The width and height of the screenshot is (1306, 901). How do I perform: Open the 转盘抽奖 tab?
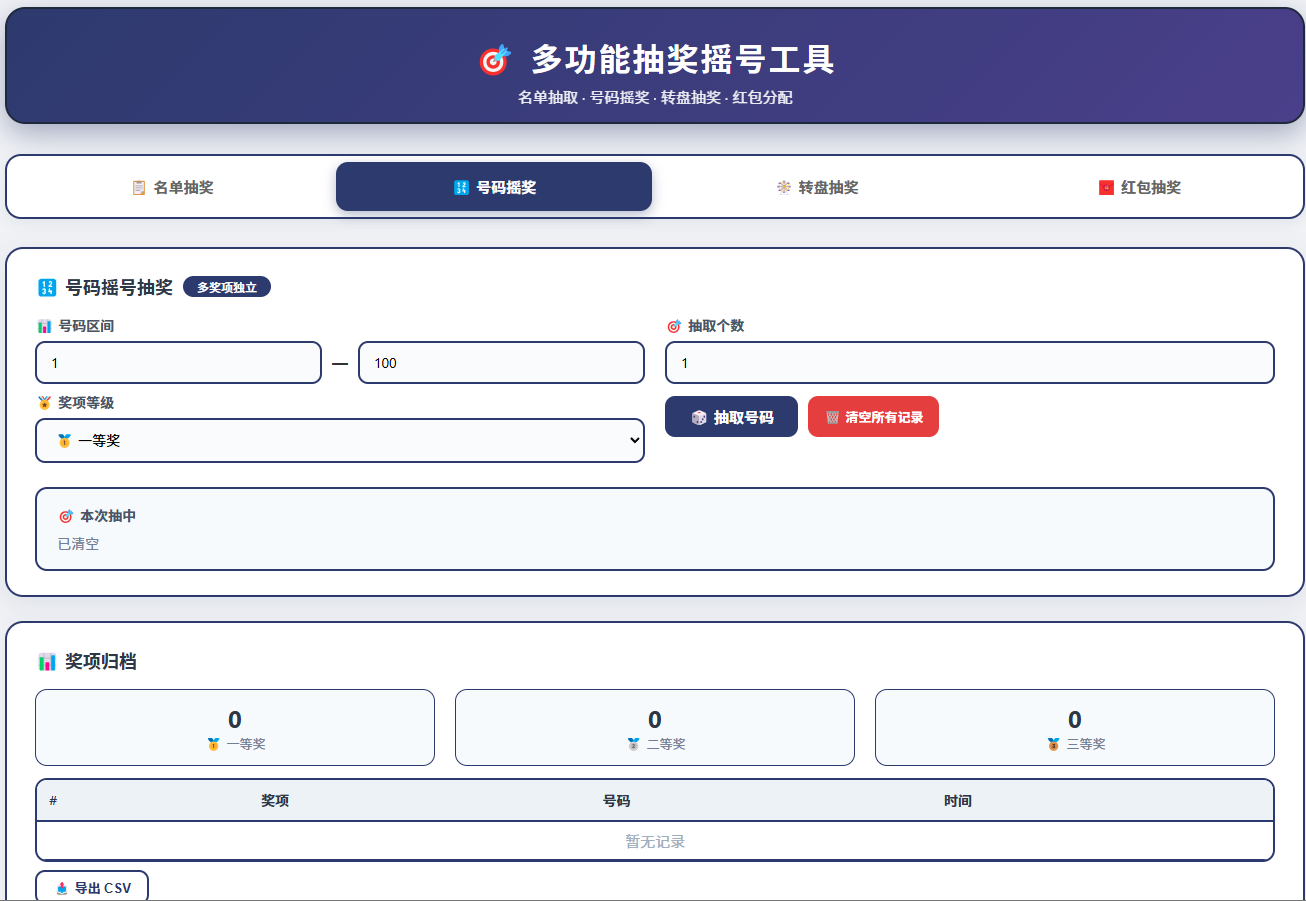click(816, 187)
